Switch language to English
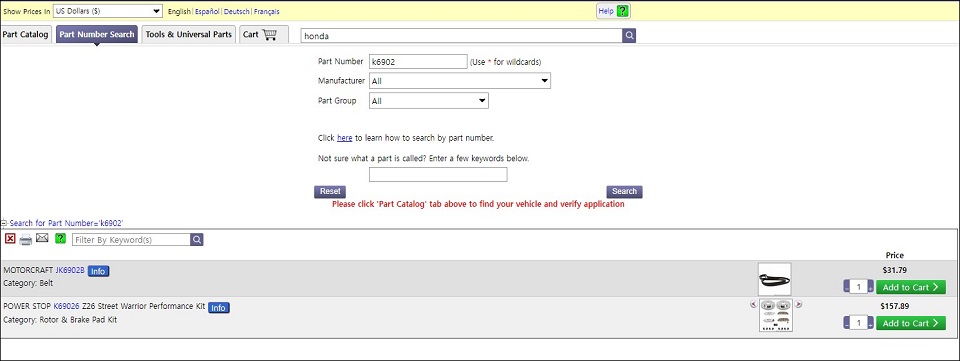 coord(179,12)
